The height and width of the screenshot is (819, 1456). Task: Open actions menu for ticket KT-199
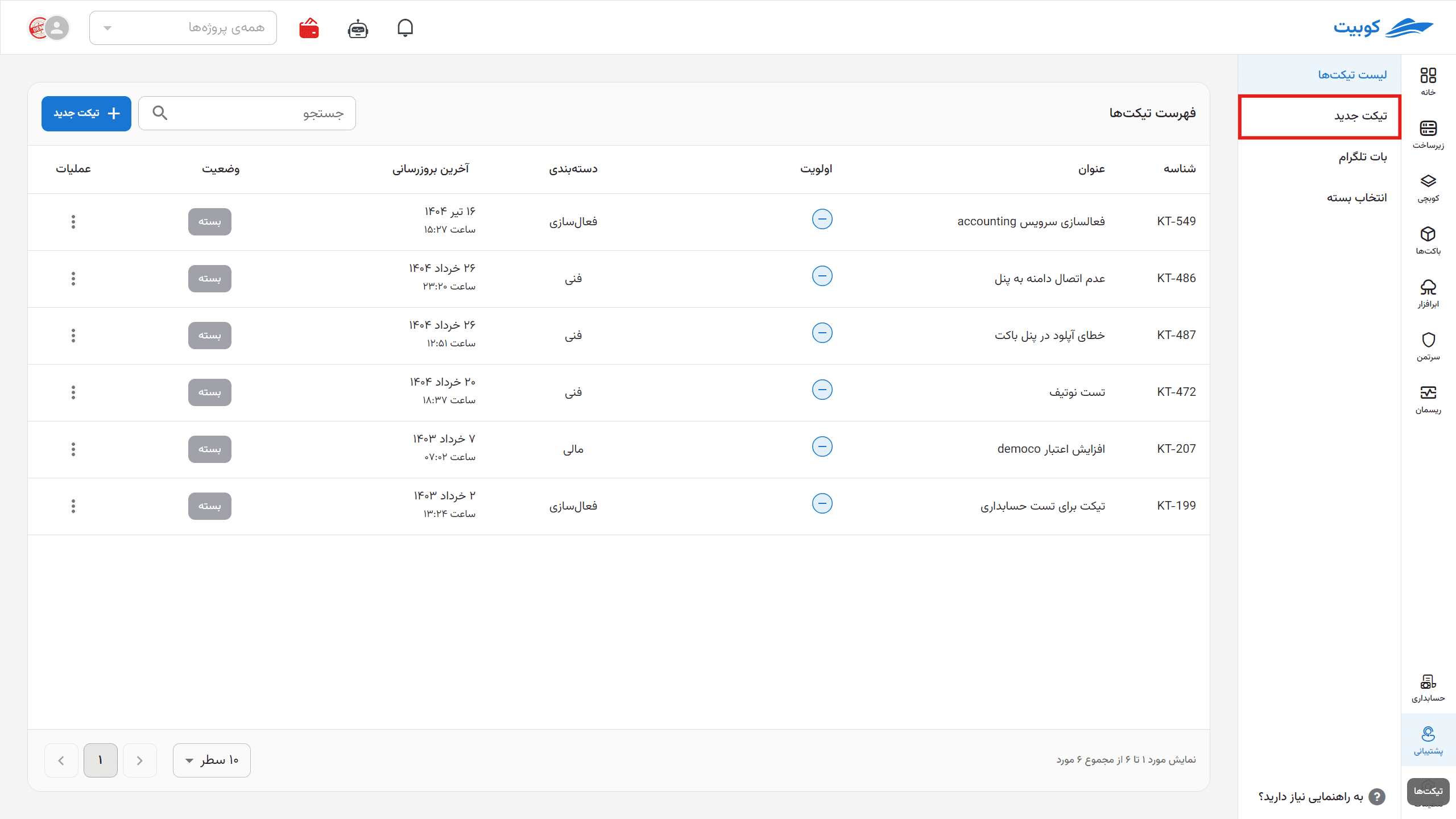coord(73,506)
